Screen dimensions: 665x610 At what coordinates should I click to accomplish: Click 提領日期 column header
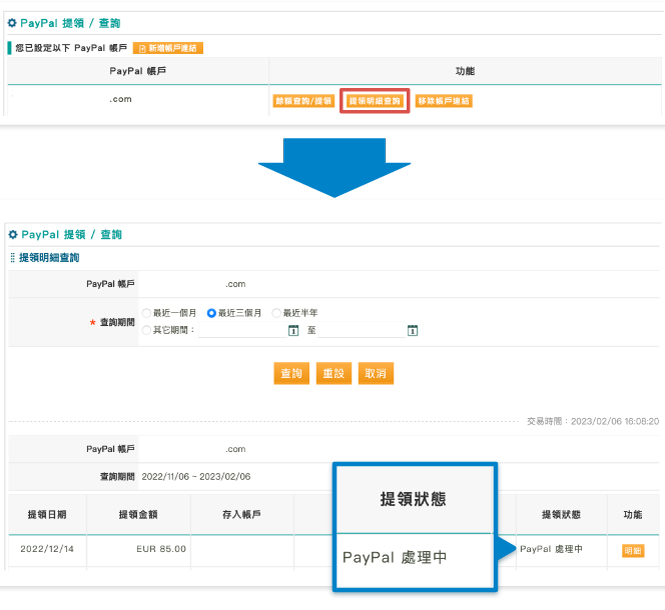tap(47, 515)
